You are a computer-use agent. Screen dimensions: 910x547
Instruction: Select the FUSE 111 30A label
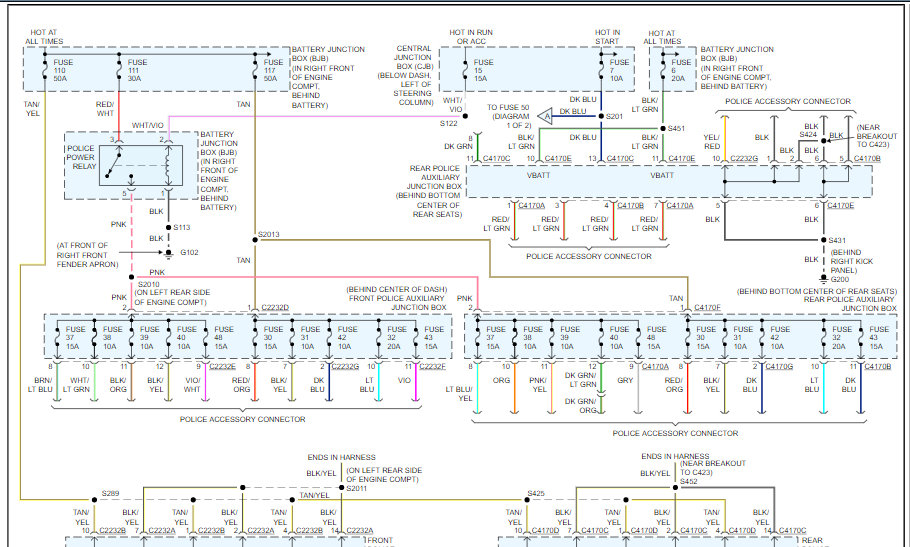click(138, 70)
